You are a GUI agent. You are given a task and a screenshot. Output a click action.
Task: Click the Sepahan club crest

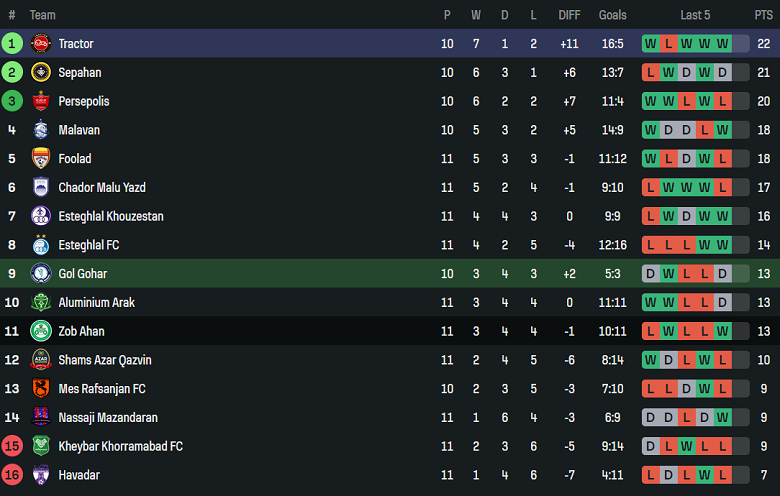pyautogui.click(x=41, y=73)
